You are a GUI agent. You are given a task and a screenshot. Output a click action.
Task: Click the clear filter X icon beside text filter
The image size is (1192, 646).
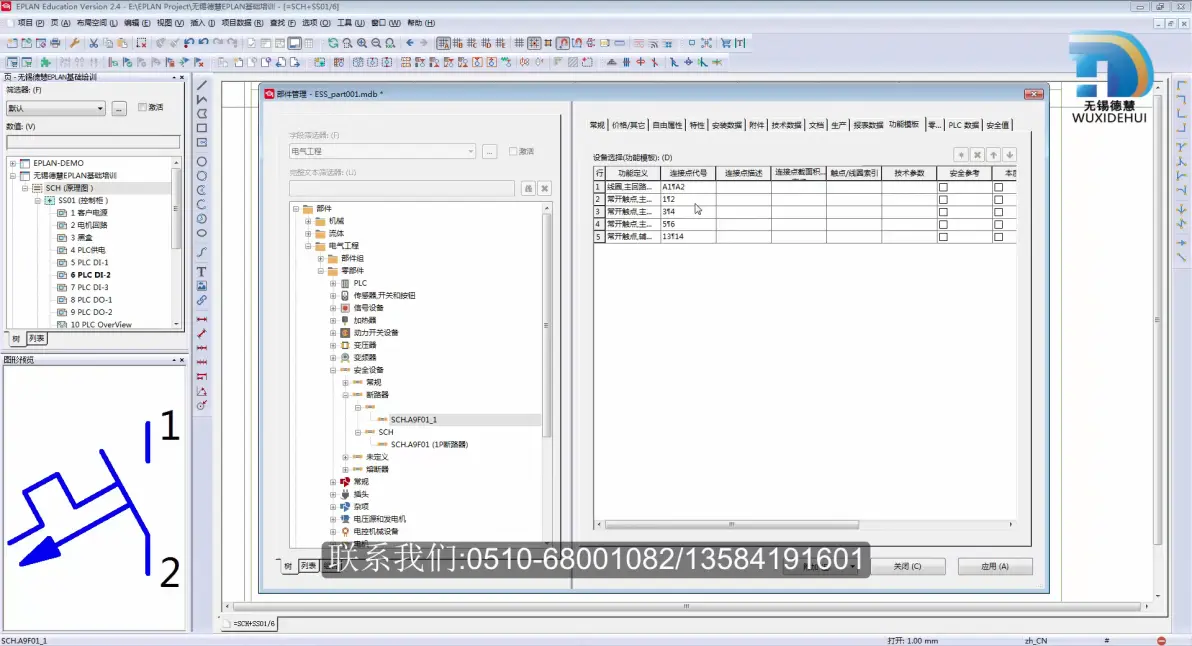[x=544, y=188]
